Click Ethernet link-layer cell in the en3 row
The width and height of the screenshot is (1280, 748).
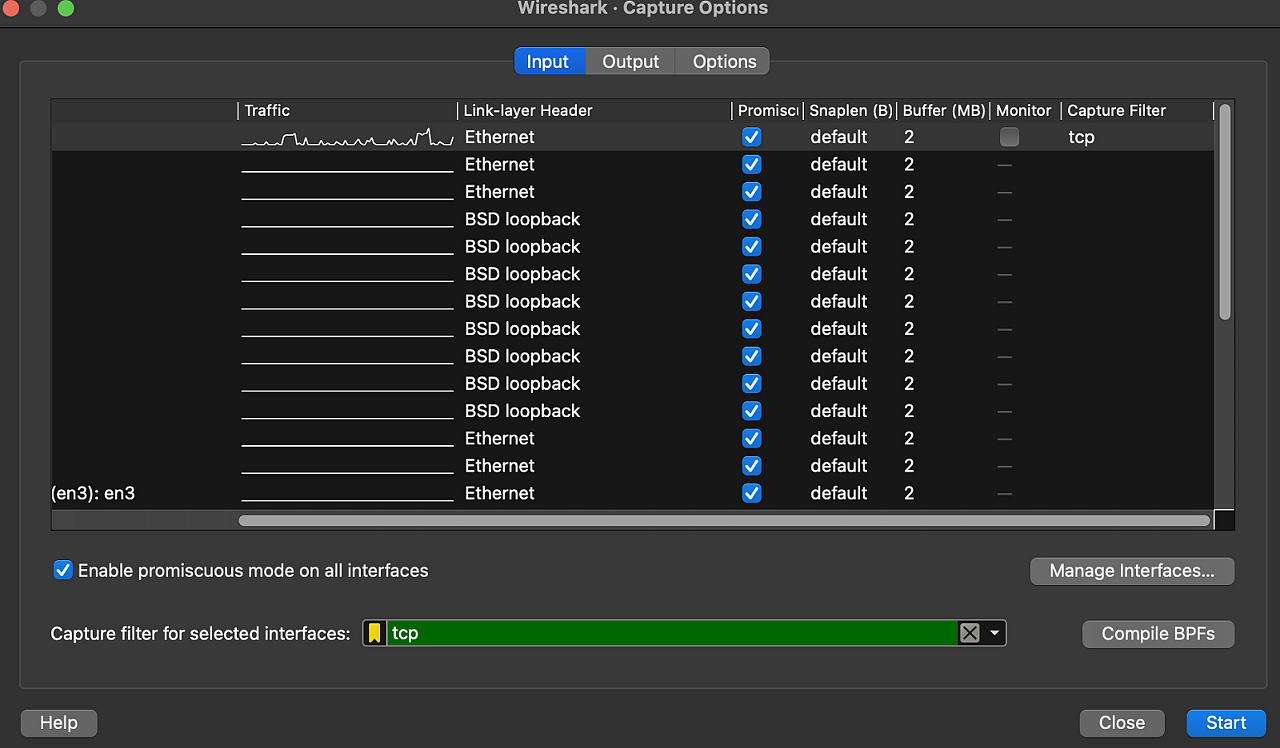tap(500, 493)
